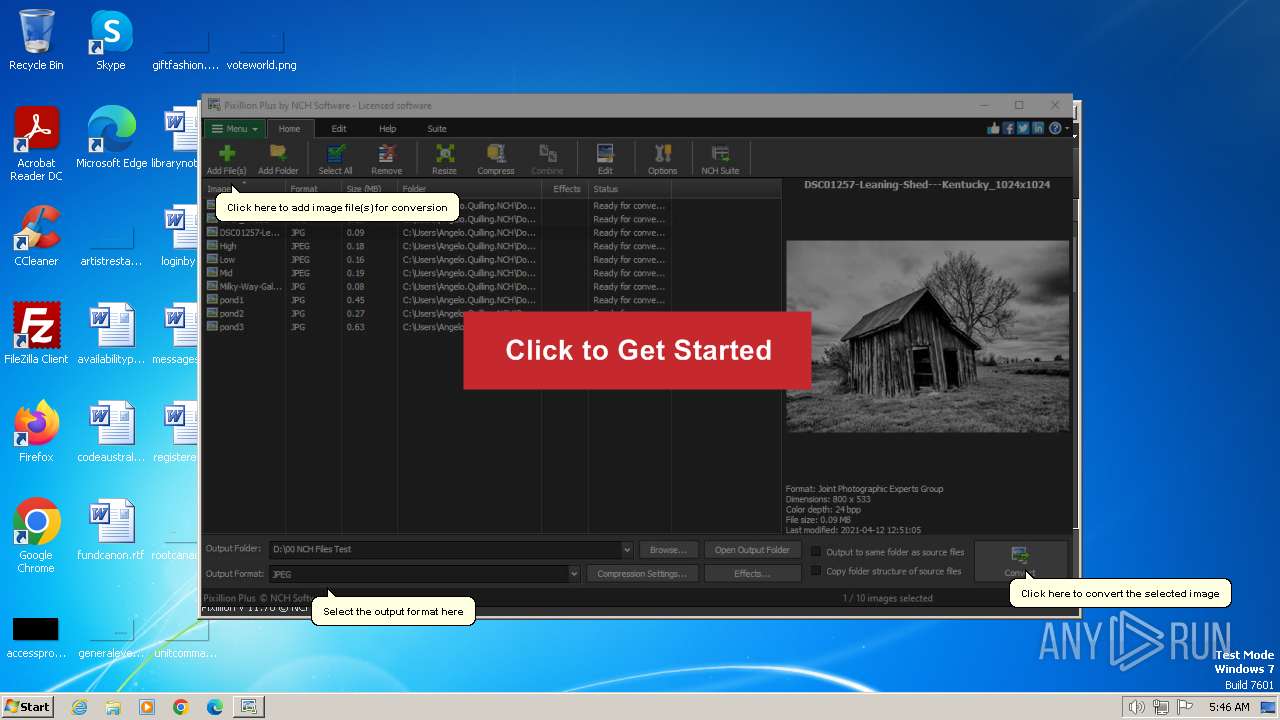The width and height of the screenshot is (1280, 720).
Task: Open Microsoft Edge desktop shortcut
Action: 111,138
